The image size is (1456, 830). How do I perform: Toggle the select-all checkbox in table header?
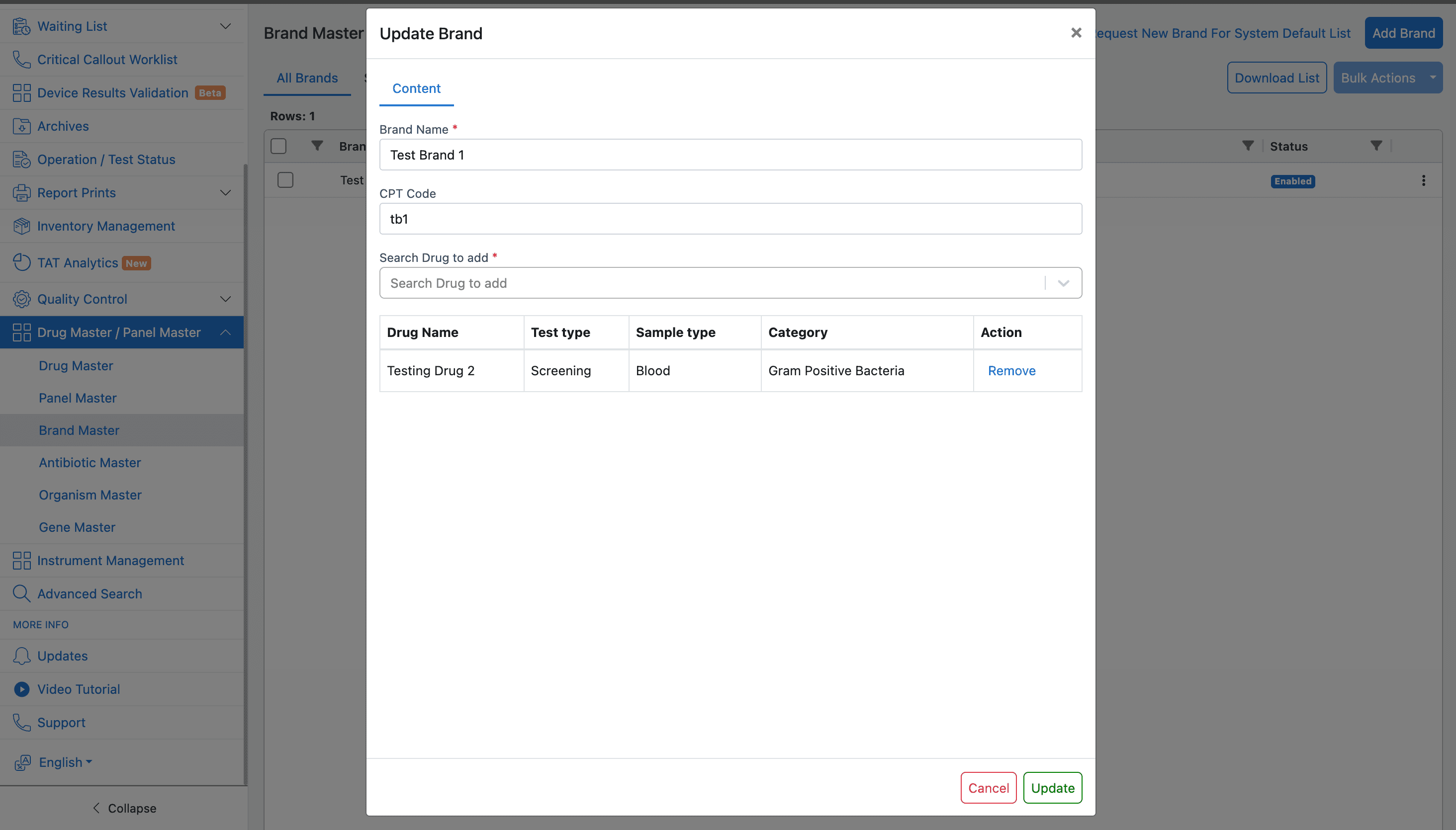click(278, 146)
